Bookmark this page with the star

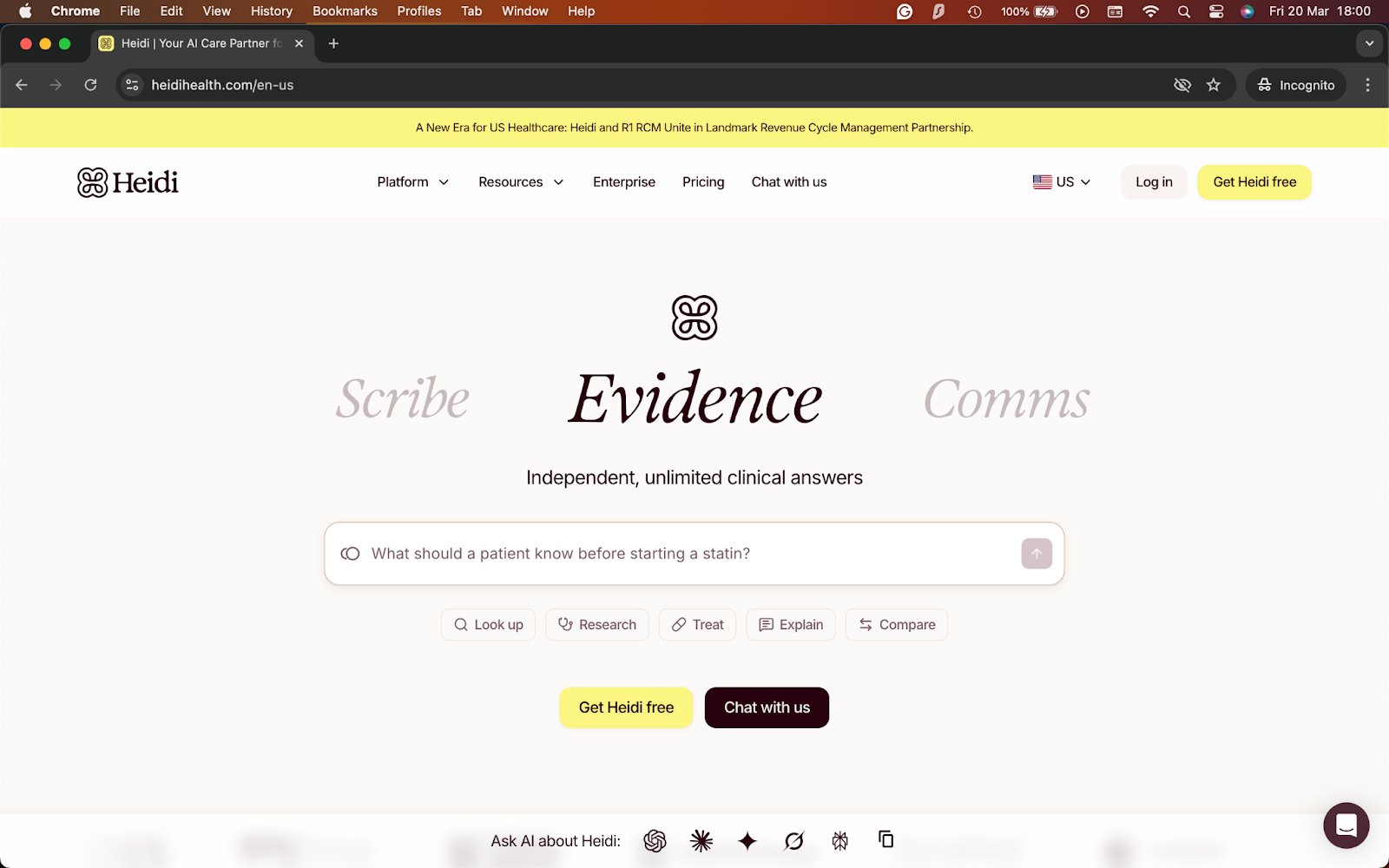pyautogui.click(x=1214, y=85)
